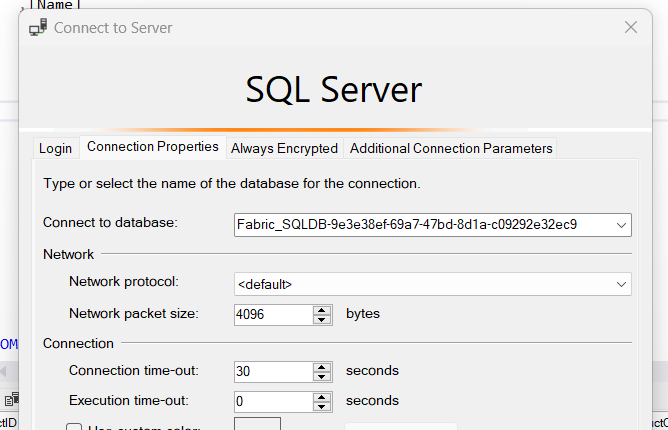This screenshot has height=430, width=668.
Task: Increase Connection time-out with up arrow
Action: coord(322,367)
